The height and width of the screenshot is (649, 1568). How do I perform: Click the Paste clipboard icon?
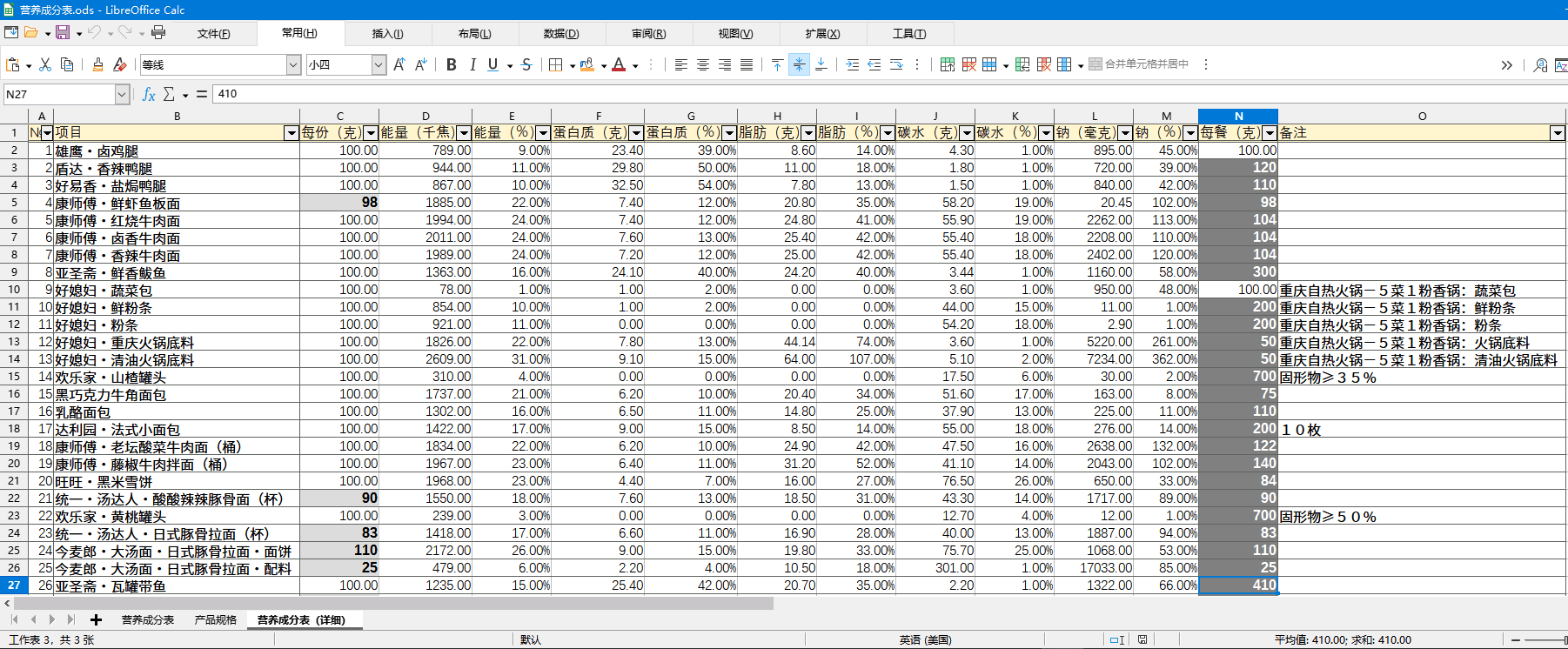[13, 64]
